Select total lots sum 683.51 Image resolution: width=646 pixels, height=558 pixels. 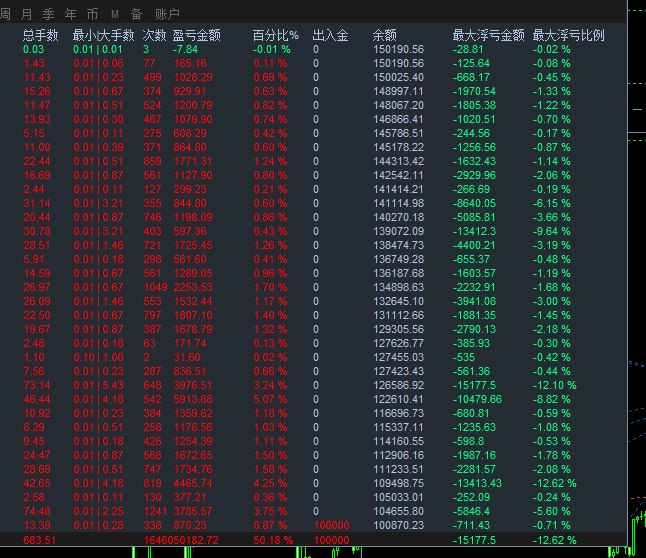pos(40,541)
